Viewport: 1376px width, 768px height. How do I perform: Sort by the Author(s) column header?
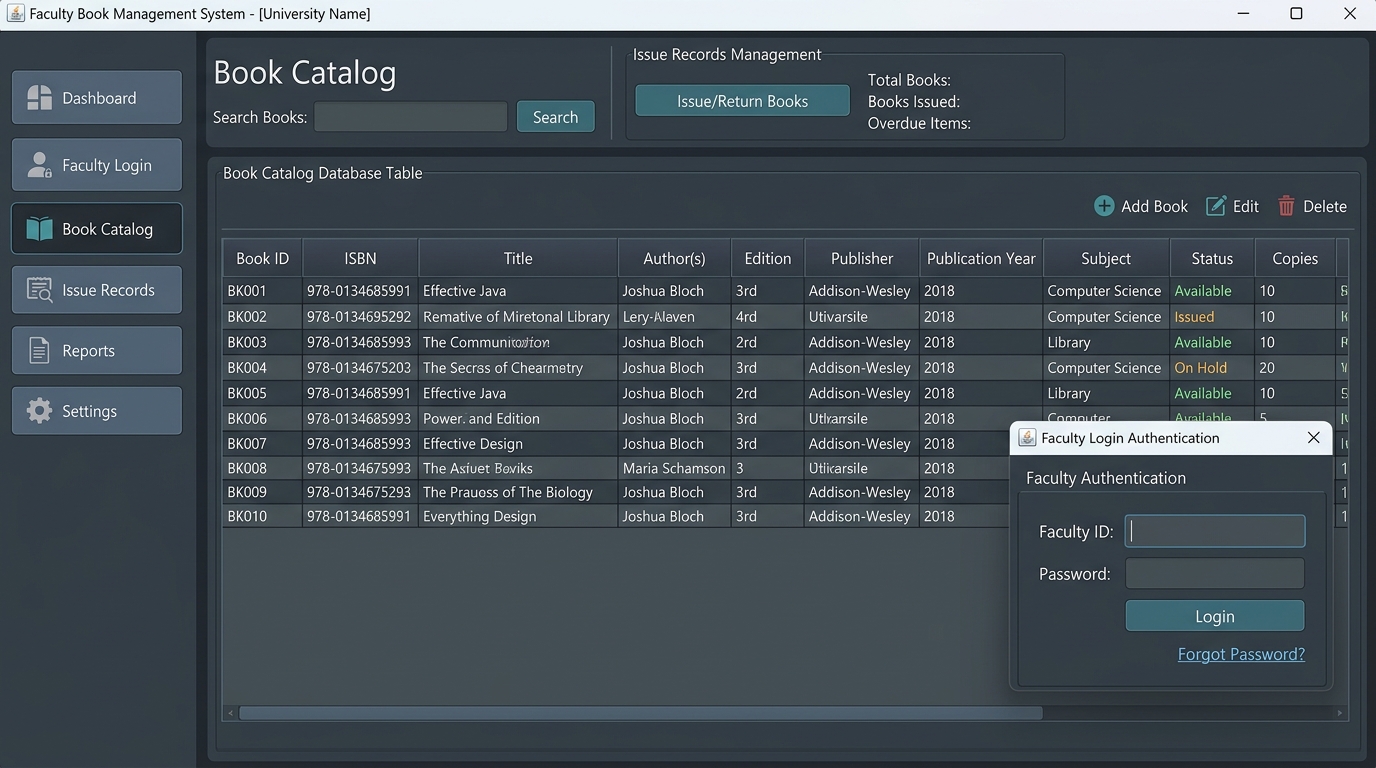(674, 258)
